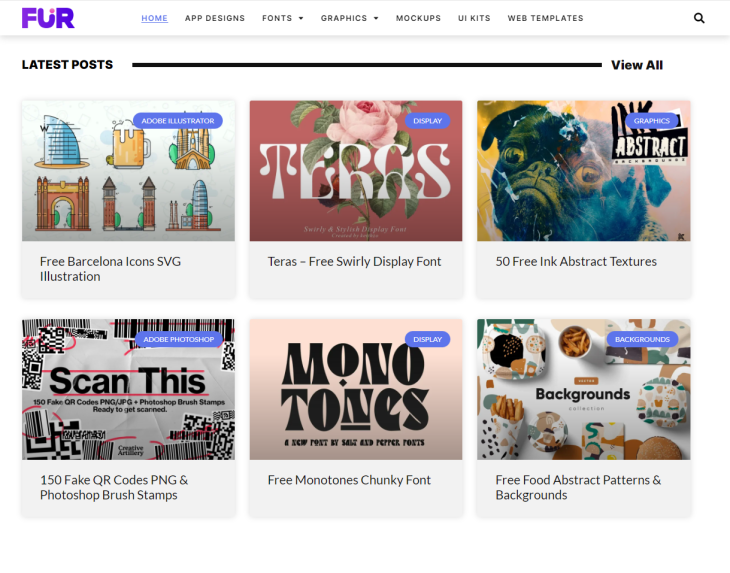Open the FUR logo homepage
Screen dimensions: 730x573
(x=48, y=18)
